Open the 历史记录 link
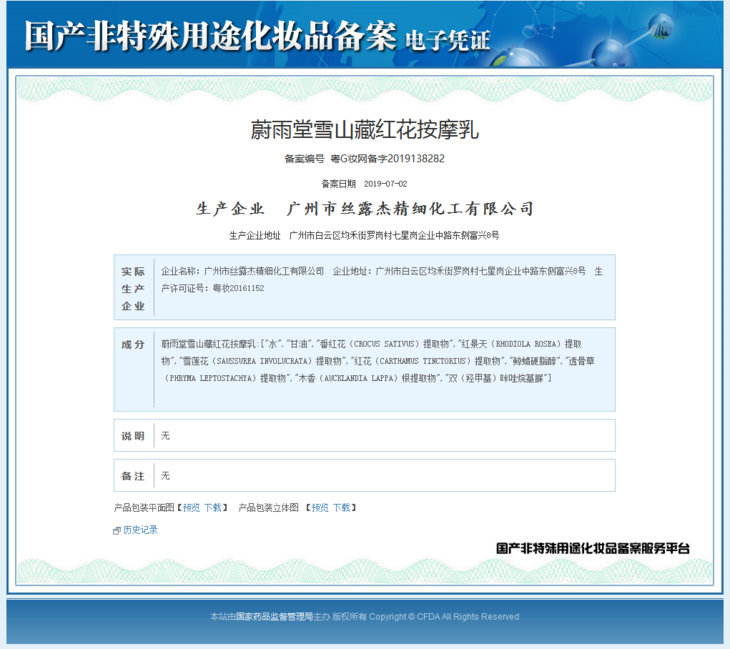 click(140, 530)
